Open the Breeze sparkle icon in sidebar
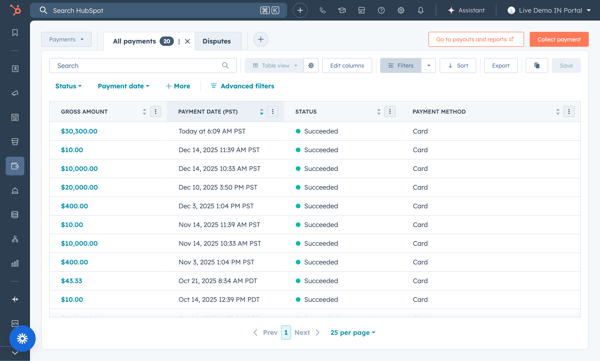 (15, 299)
